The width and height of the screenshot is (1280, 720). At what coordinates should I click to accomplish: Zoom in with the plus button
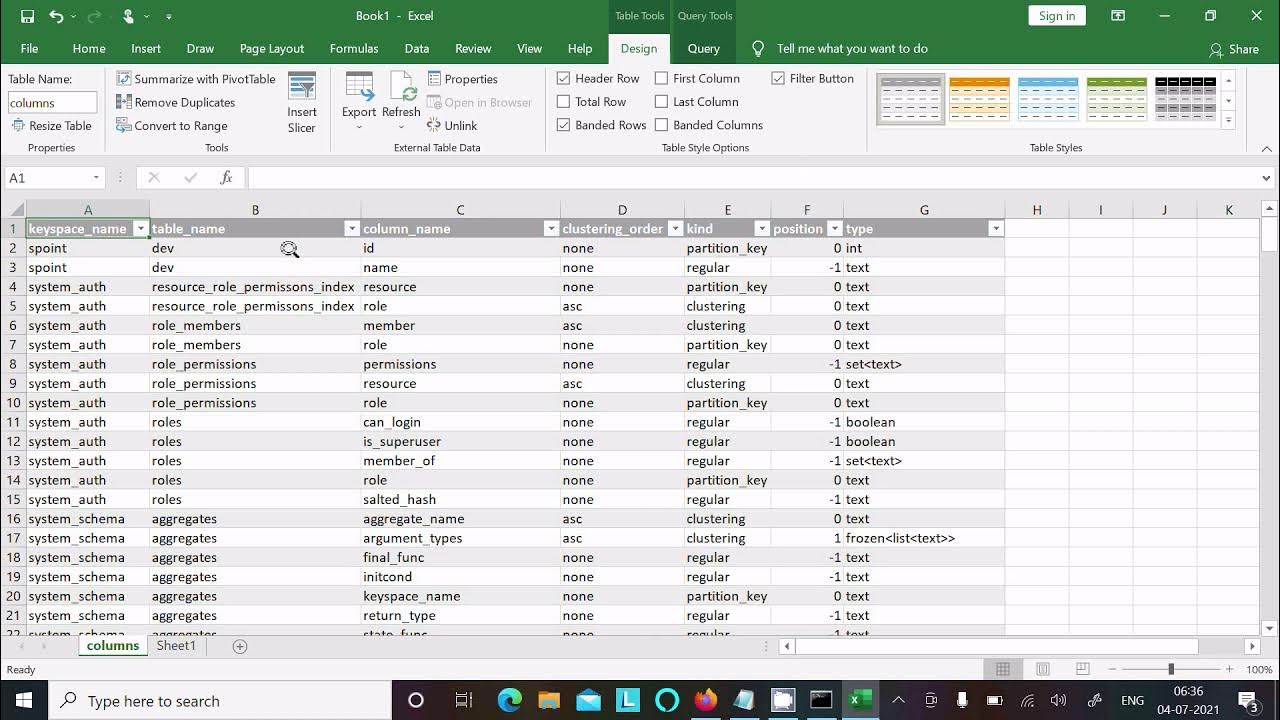1229,669
